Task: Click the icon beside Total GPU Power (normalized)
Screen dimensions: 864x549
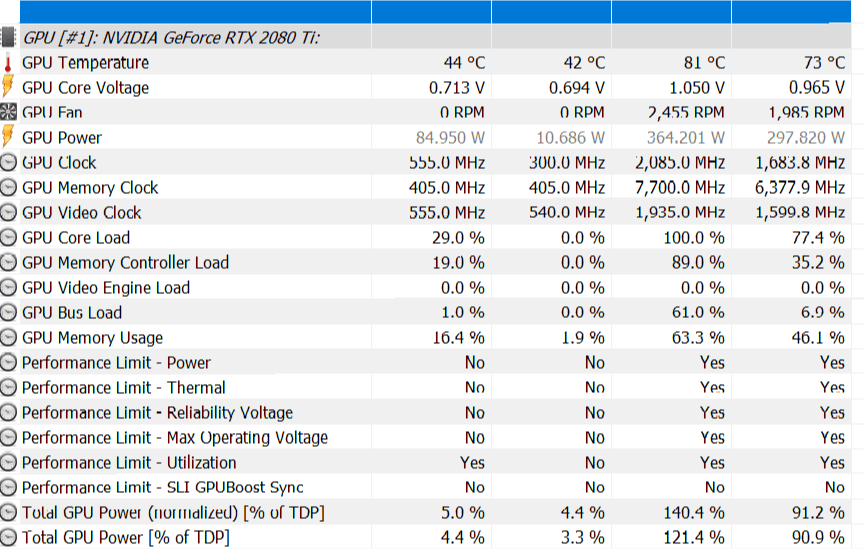Action: coord(8,513)
